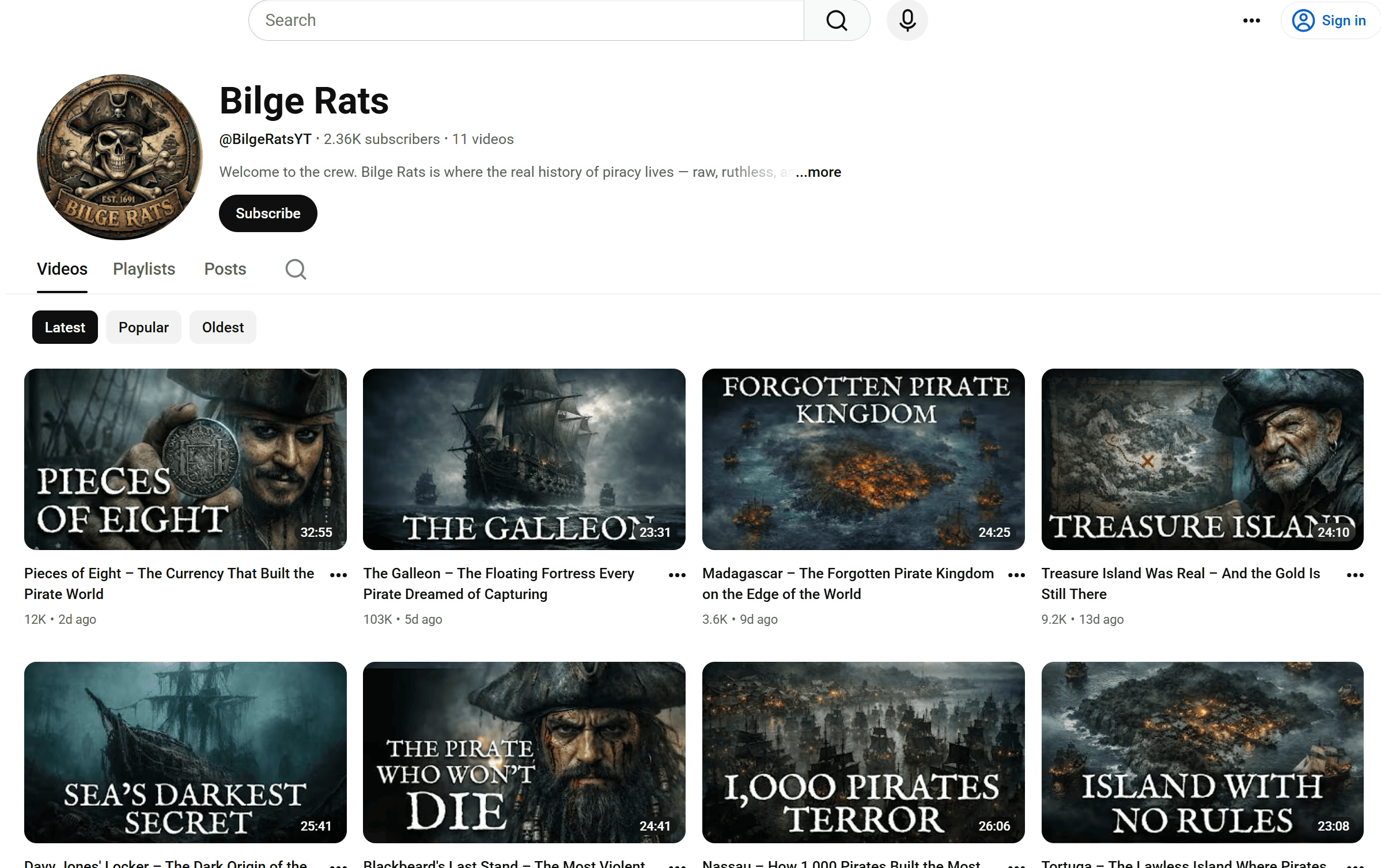Switch to the Playlists tab
This screenshot has height=868, width=1381.
(144, 269)
